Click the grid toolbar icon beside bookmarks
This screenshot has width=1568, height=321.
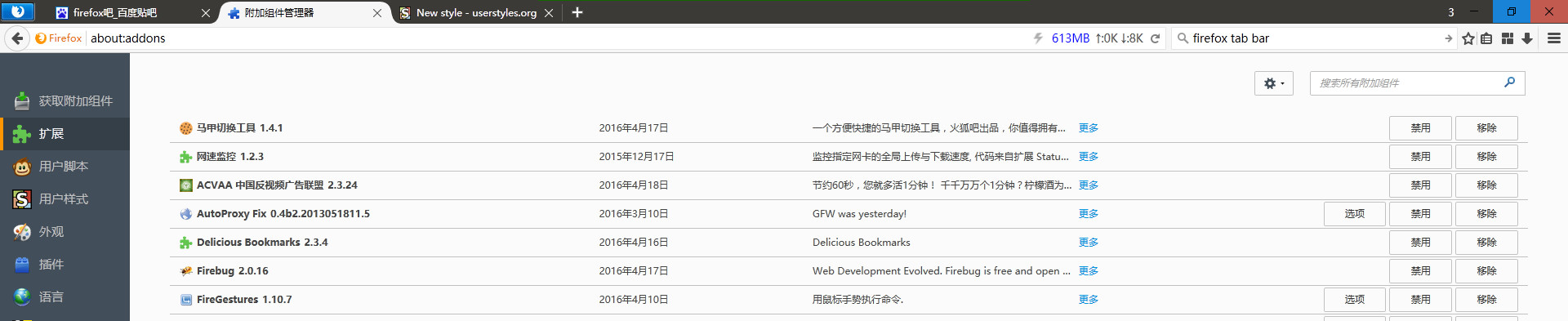(1508, 38)
